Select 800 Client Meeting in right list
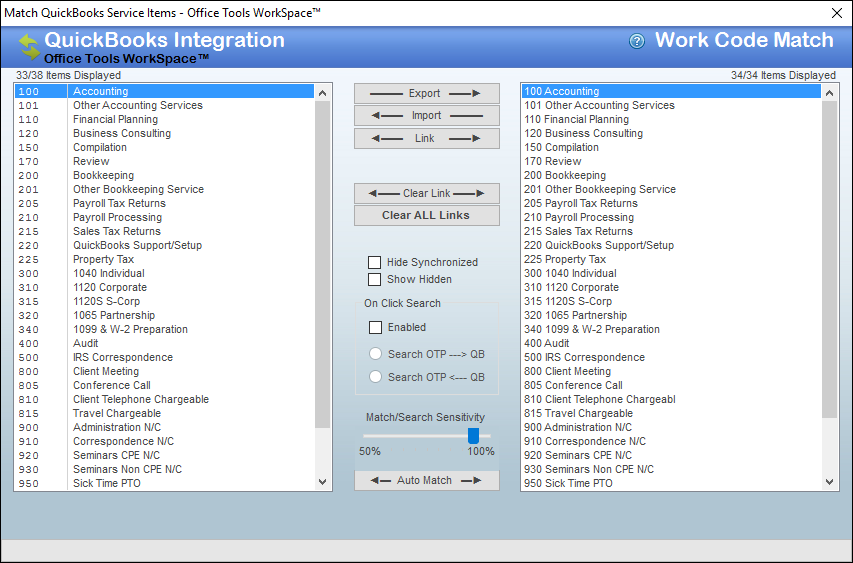Viewport: 853px width, 563px height. [x=671, y=372]
